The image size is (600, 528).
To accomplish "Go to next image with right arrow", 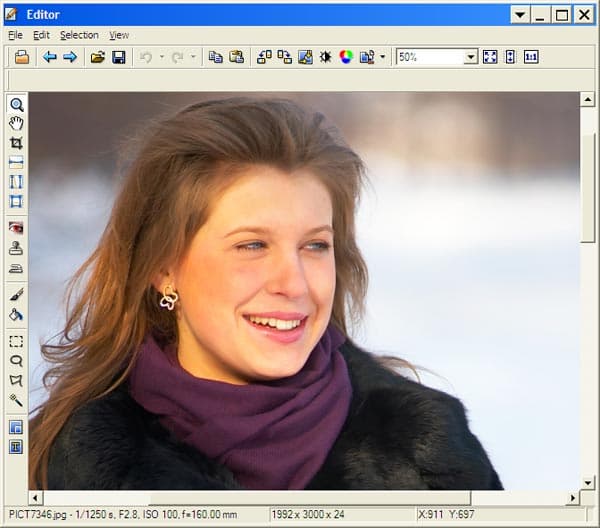I will [x=70, y=57].
